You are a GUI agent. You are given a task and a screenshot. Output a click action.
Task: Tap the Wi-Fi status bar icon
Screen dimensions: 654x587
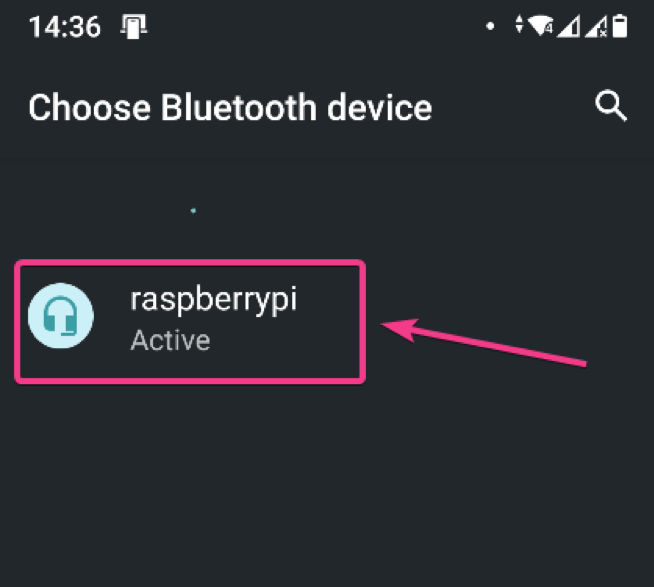point(541,26)
